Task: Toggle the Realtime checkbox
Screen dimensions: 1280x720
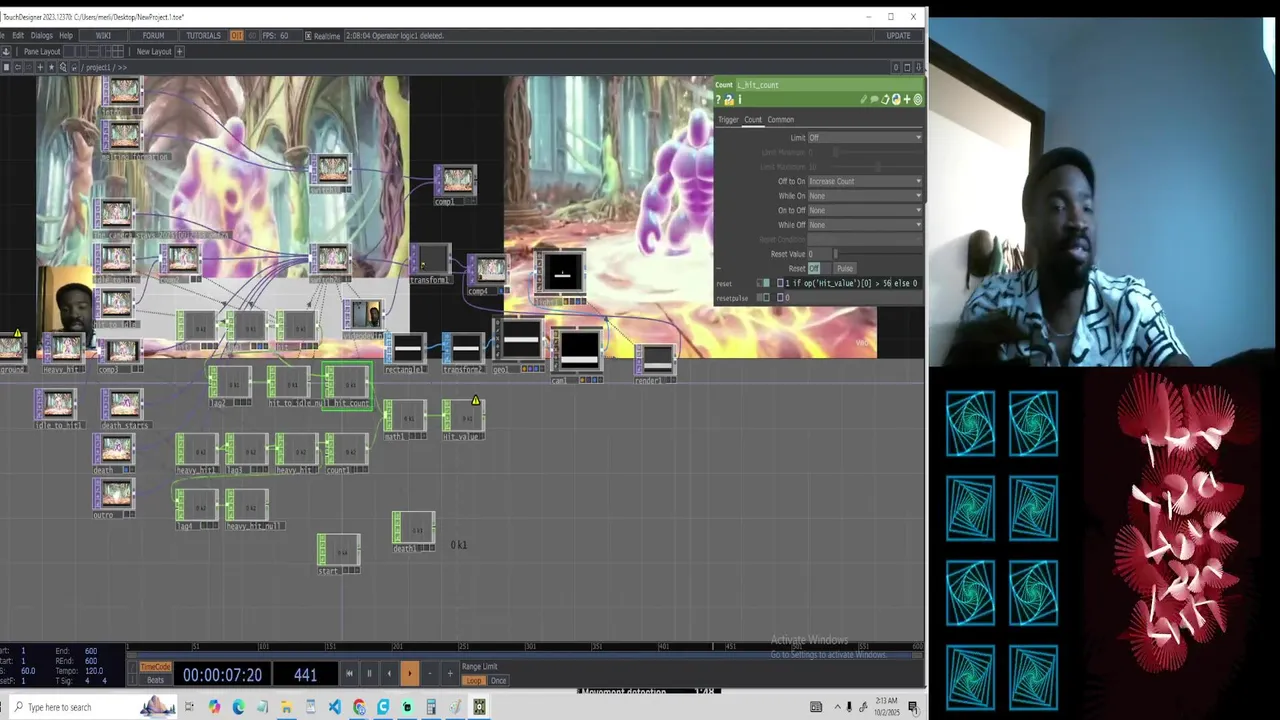Action: click(x=308, y=36)
